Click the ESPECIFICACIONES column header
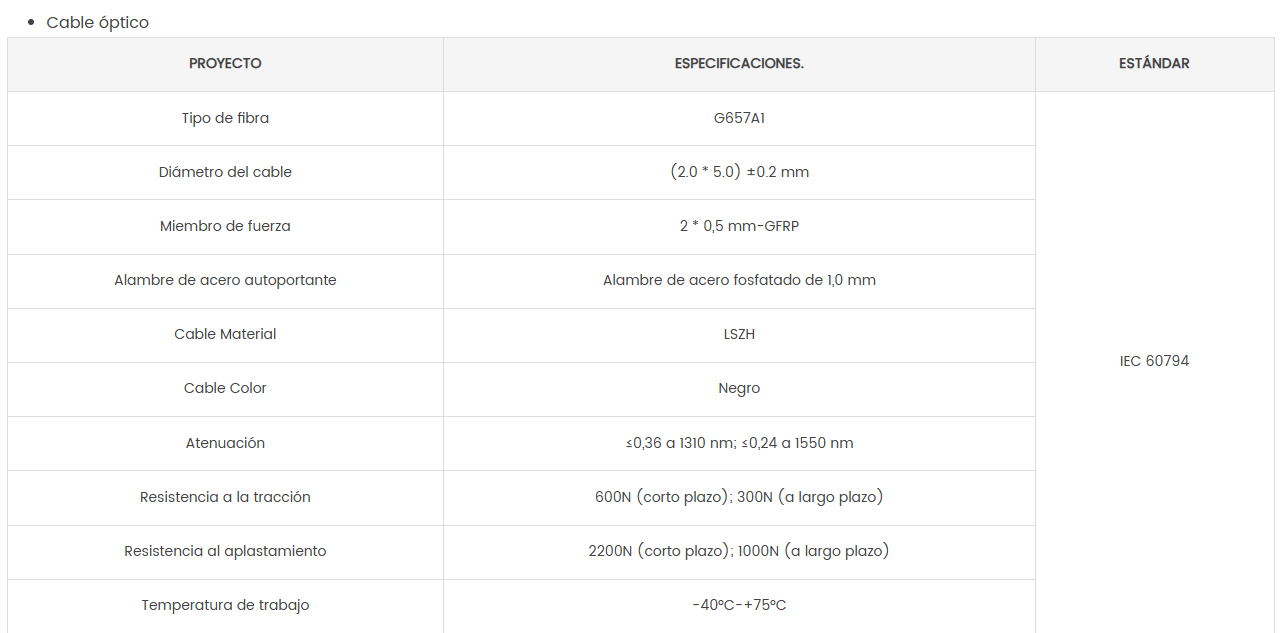Viewport: 1282px width, 633px height. 739,64
